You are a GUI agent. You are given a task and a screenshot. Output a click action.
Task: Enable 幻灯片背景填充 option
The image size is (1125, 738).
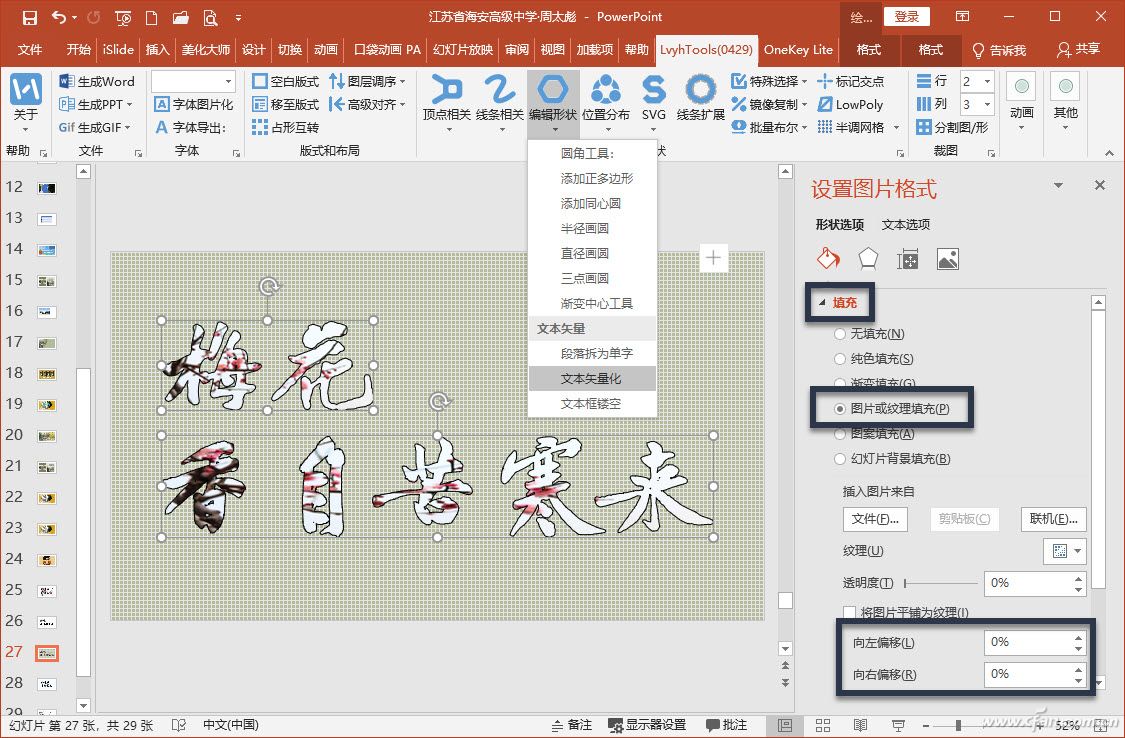[840, 458]
